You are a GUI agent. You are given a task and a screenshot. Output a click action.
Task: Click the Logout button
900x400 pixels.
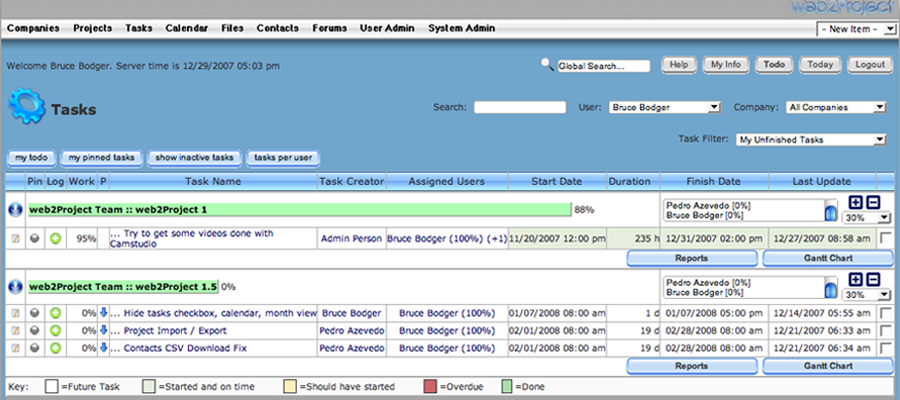point(870,65)
